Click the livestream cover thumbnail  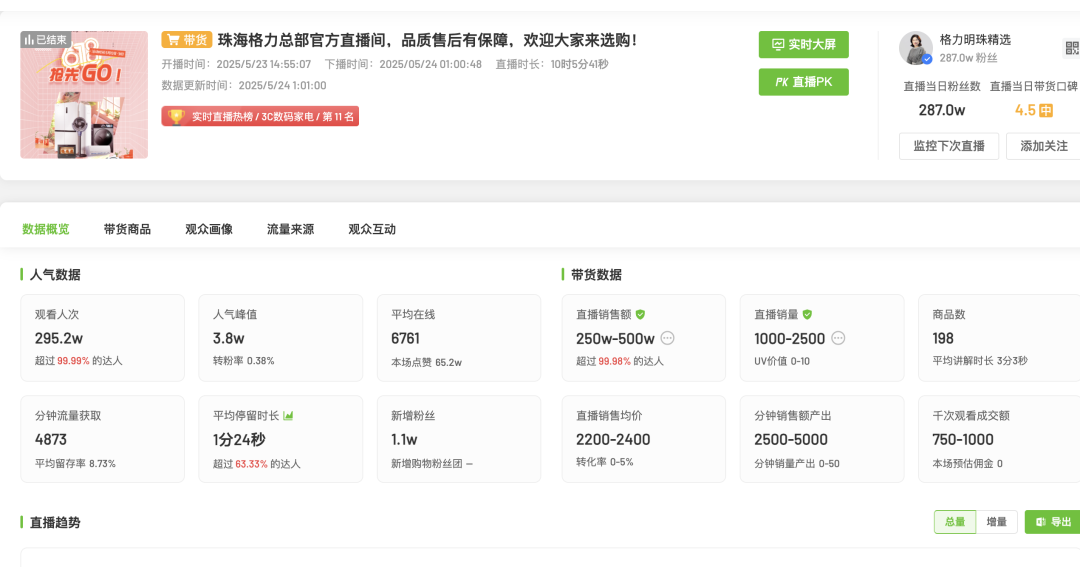click(84, 95)
